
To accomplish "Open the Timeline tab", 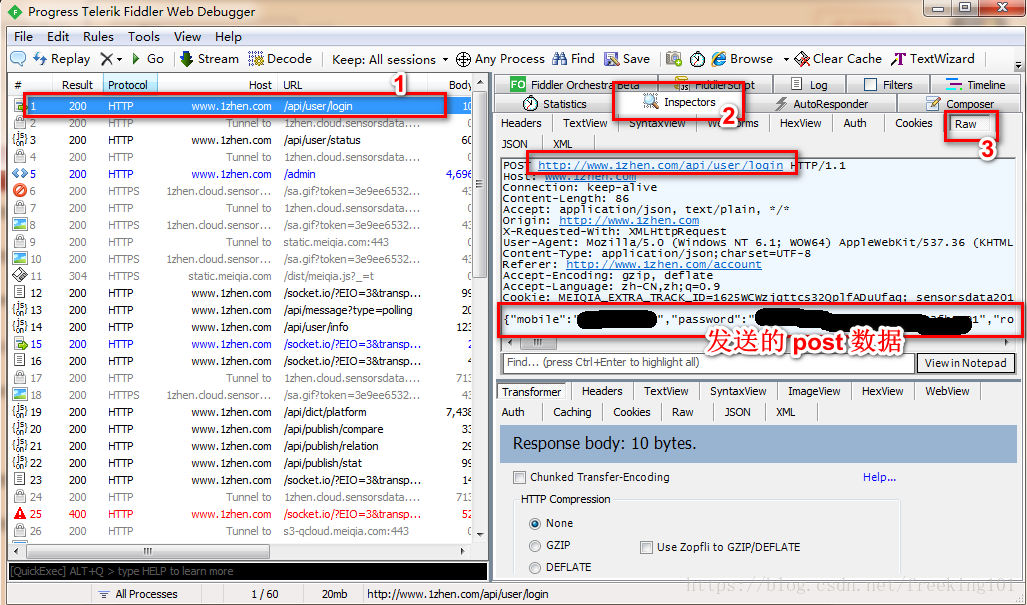I will (975, 84).
